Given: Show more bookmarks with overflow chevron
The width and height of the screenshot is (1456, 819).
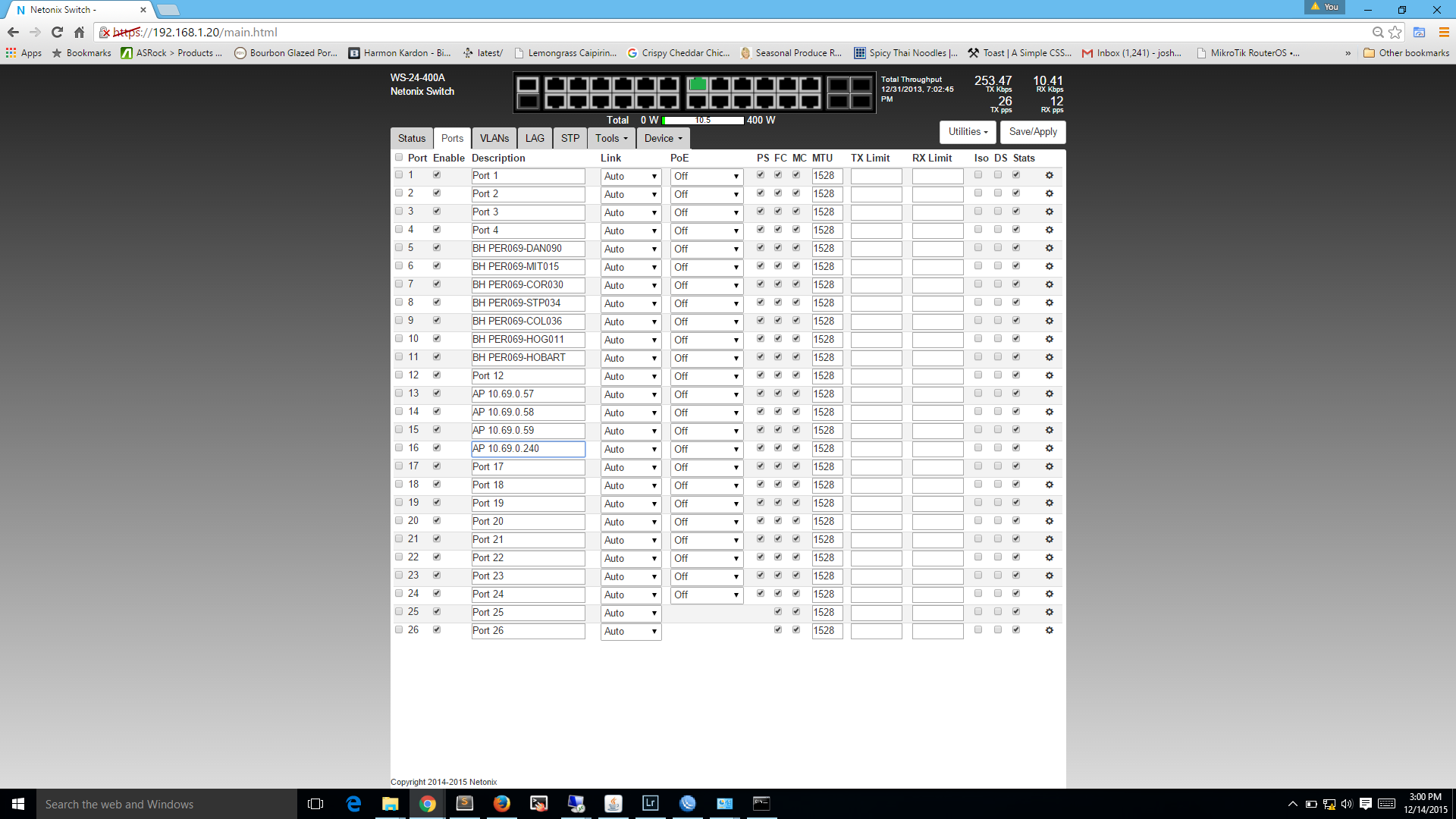Looking at the screenshot, I should coord(1348,53).
